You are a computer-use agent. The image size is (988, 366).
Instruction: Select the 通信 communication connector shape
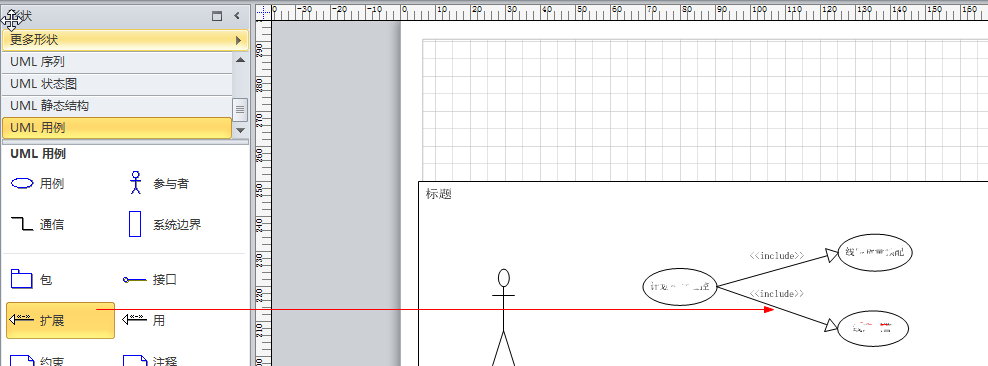pos(38,224)
